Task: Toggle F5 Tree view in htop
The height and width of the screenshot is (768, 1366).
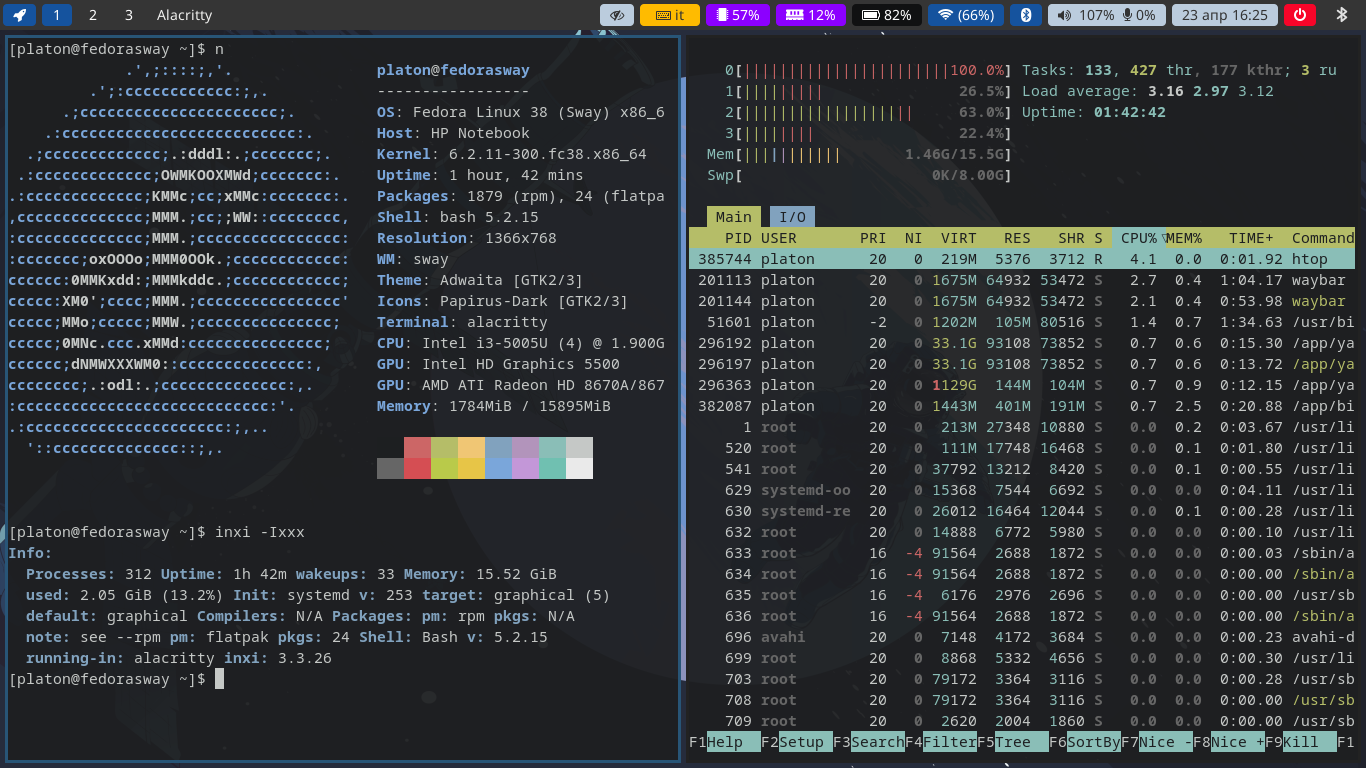Action: click(x=1013, y=742)
